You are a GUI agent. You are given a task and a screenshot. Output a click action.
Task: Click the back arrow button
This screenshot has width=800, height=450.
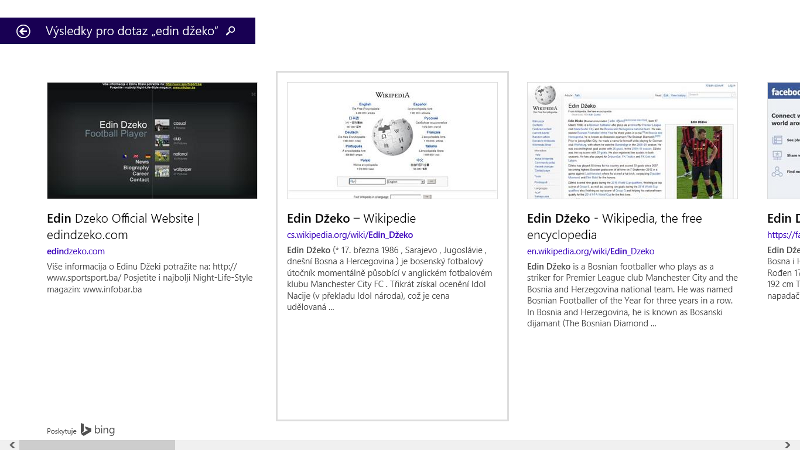pos(23,31)
